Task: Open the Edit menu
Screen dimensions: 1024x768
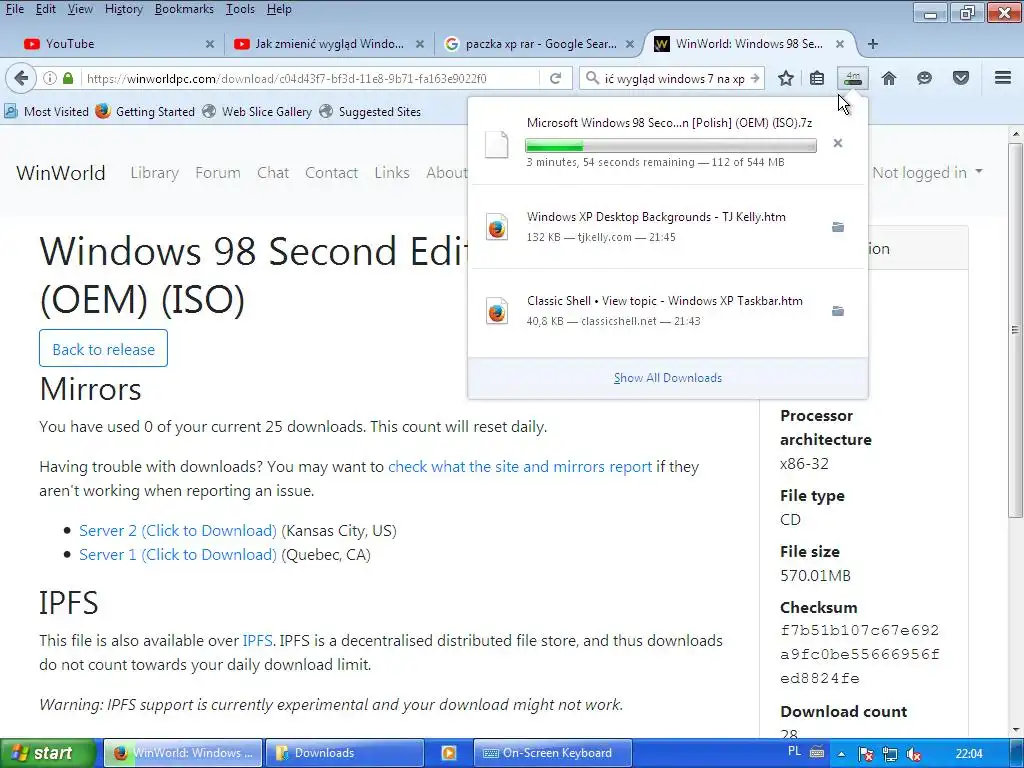Action: point(46,9)
